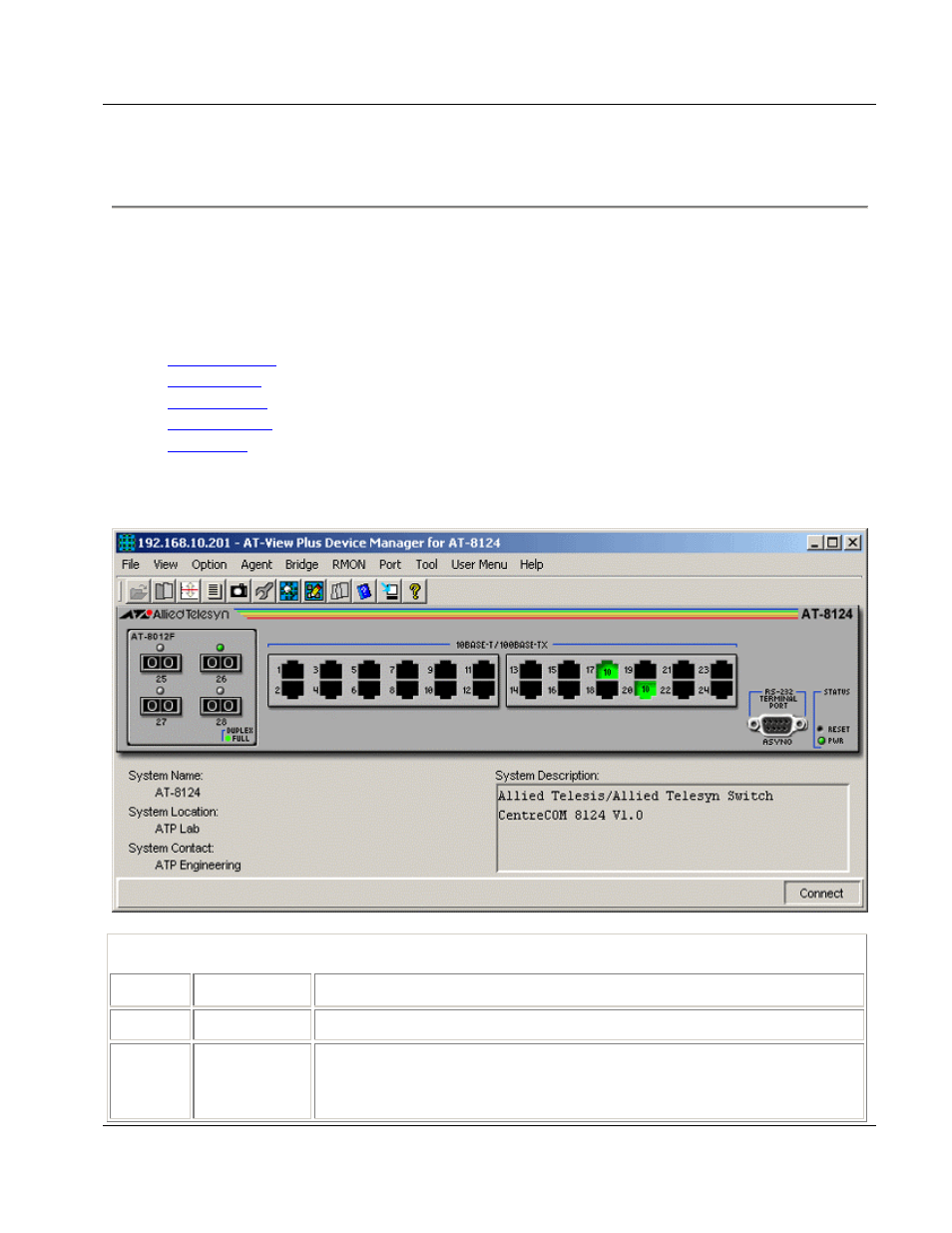Click the green port 26 link LED

[x=221, y=647]
